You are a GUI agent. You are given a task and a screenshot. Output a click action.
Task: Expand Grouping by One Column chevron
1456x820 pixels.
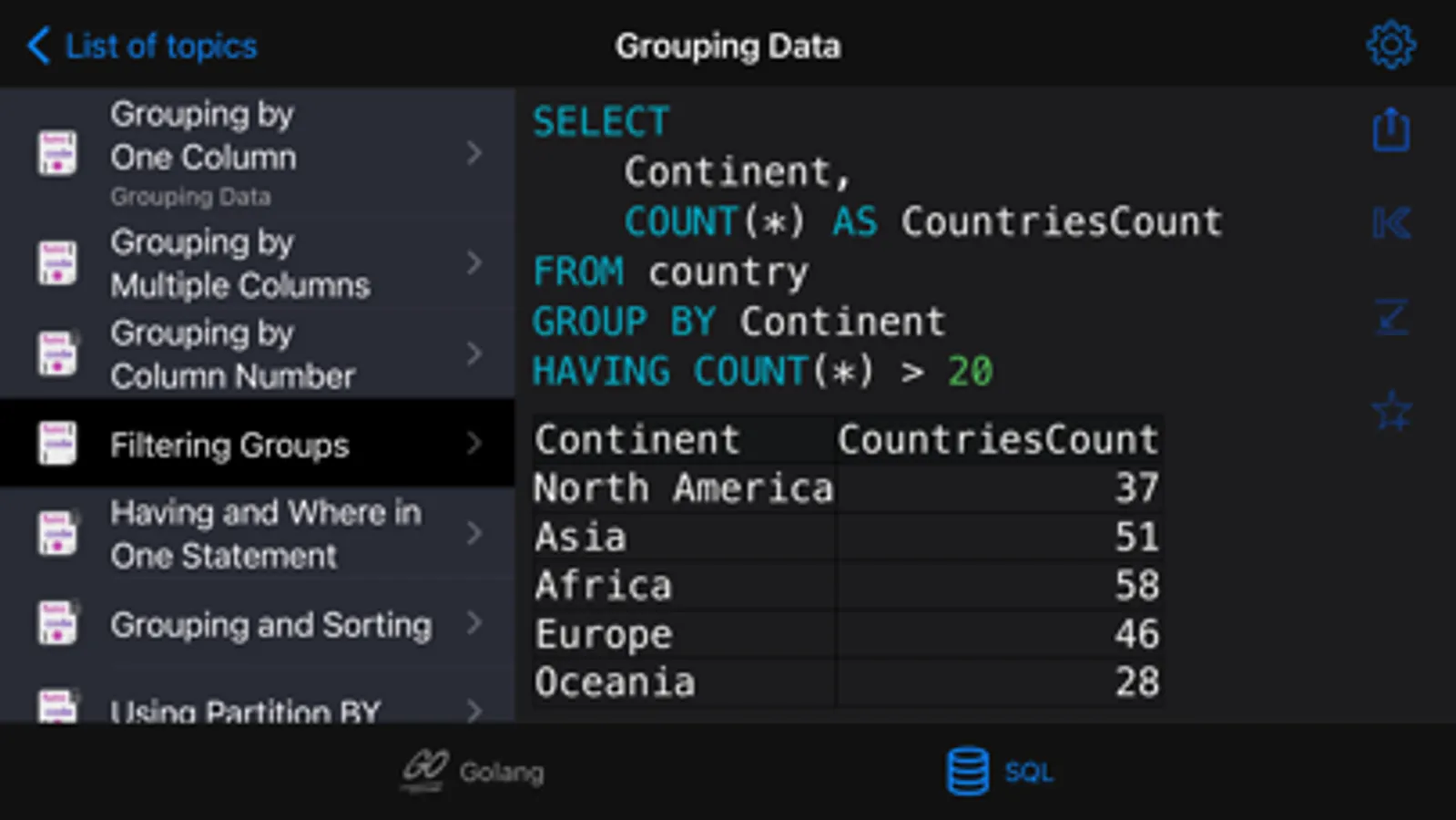point(473,153)
